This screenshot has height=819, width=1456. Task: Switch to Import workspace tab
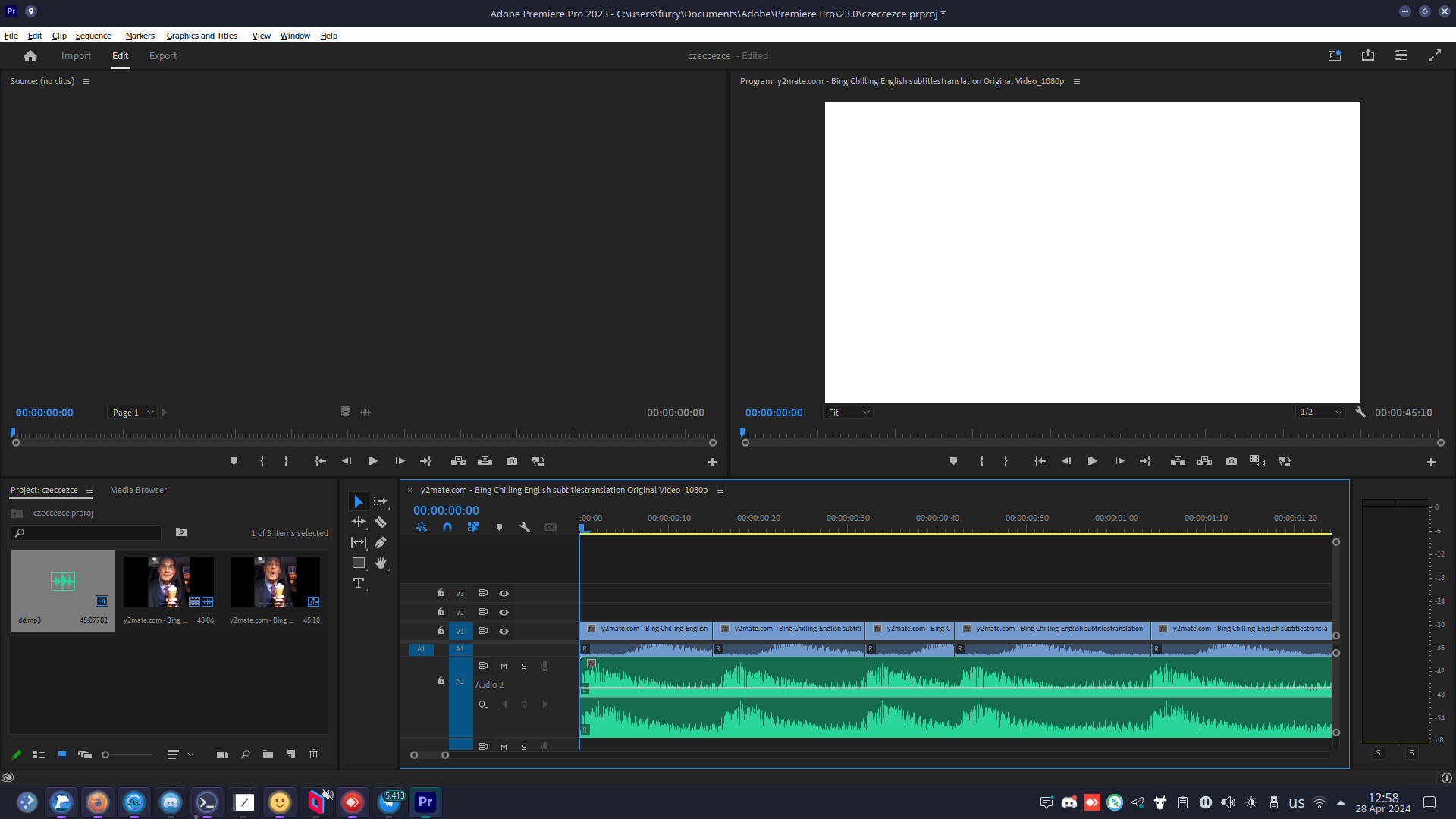click(76, 56)
